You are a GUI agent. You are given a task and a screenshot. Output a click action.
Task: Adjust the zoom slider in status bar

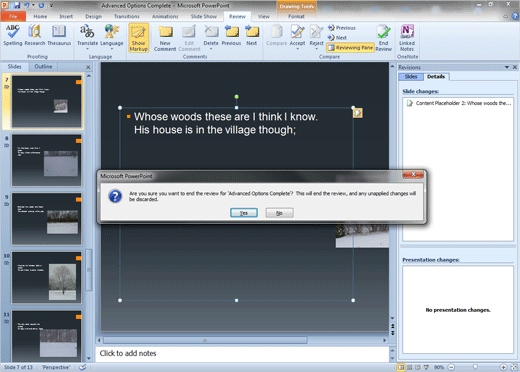point(475,367)
